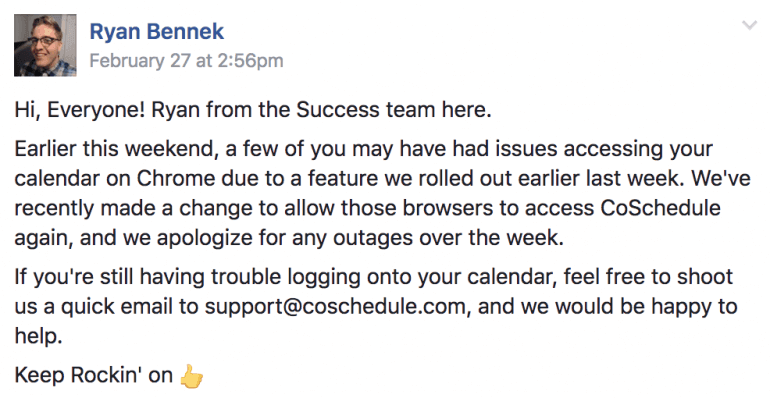Click the word 'Chrome' in the post
Screen dimensions: 770x398
pos(175,178)
